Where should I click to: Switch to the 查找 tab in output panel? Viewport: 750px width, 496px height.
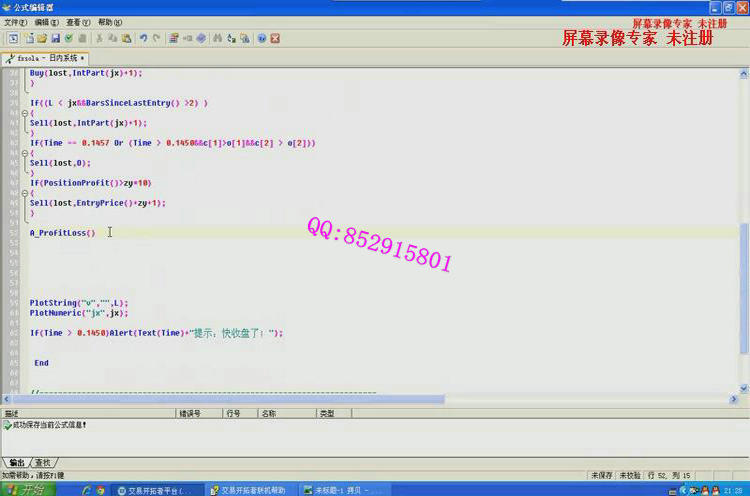click(x=42, y=463)
